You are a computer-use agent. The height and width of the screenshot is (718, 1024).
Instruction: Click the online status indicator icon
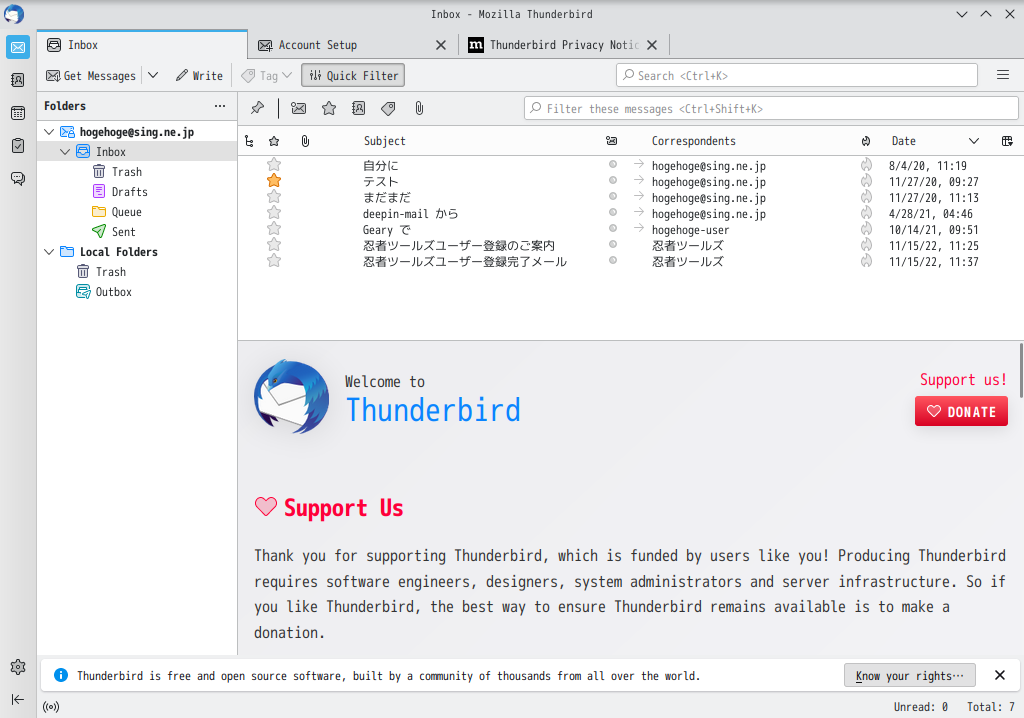click(x=51, y=706)
